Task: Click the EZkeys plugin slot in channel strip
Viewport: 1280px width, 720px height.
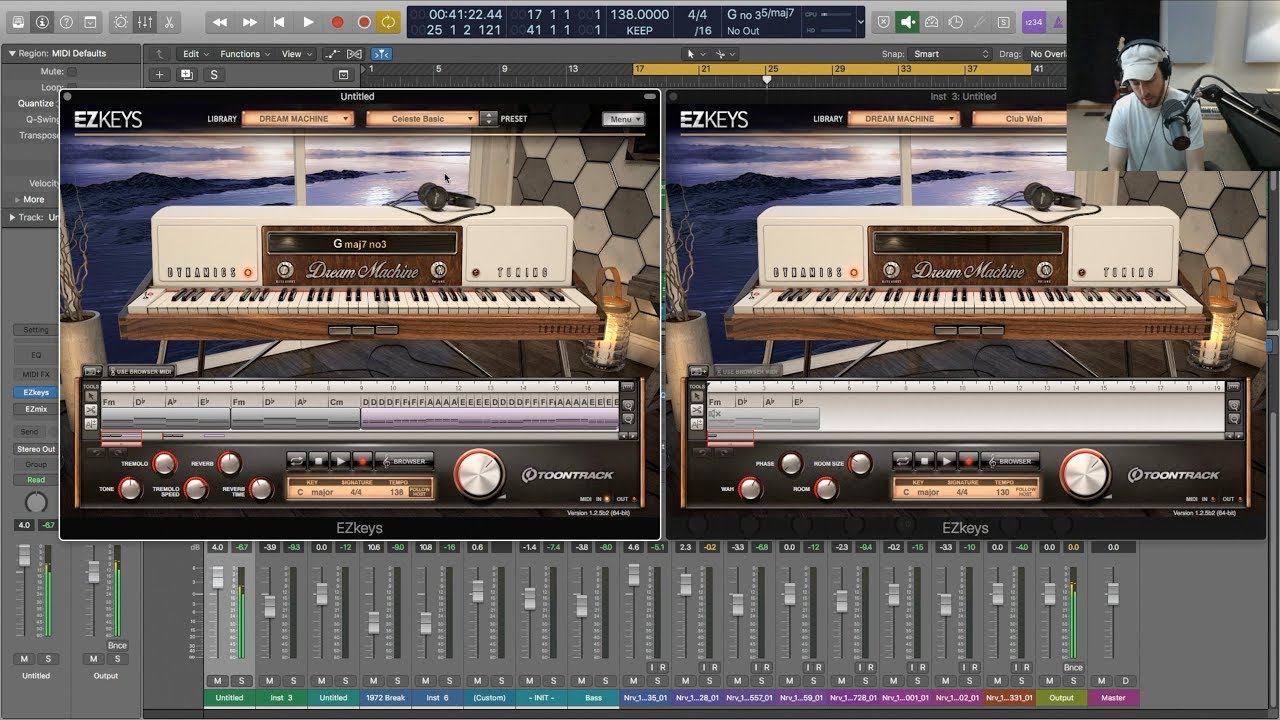Action: pos(36,393)
